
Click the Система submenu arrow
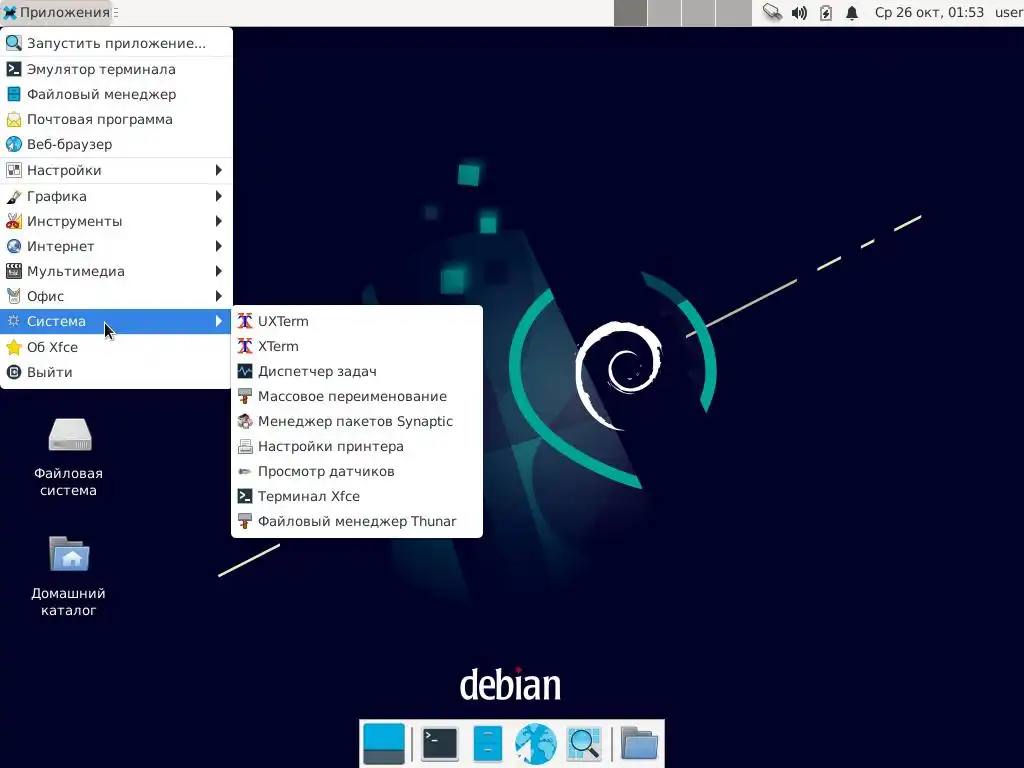219,321
